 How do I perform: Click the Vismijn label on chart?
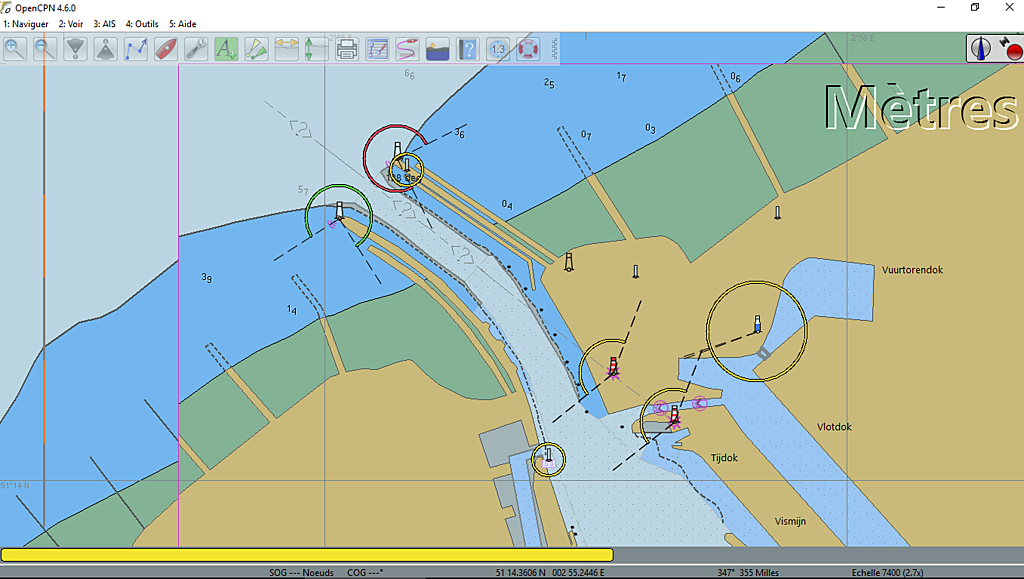click(790, 522)
